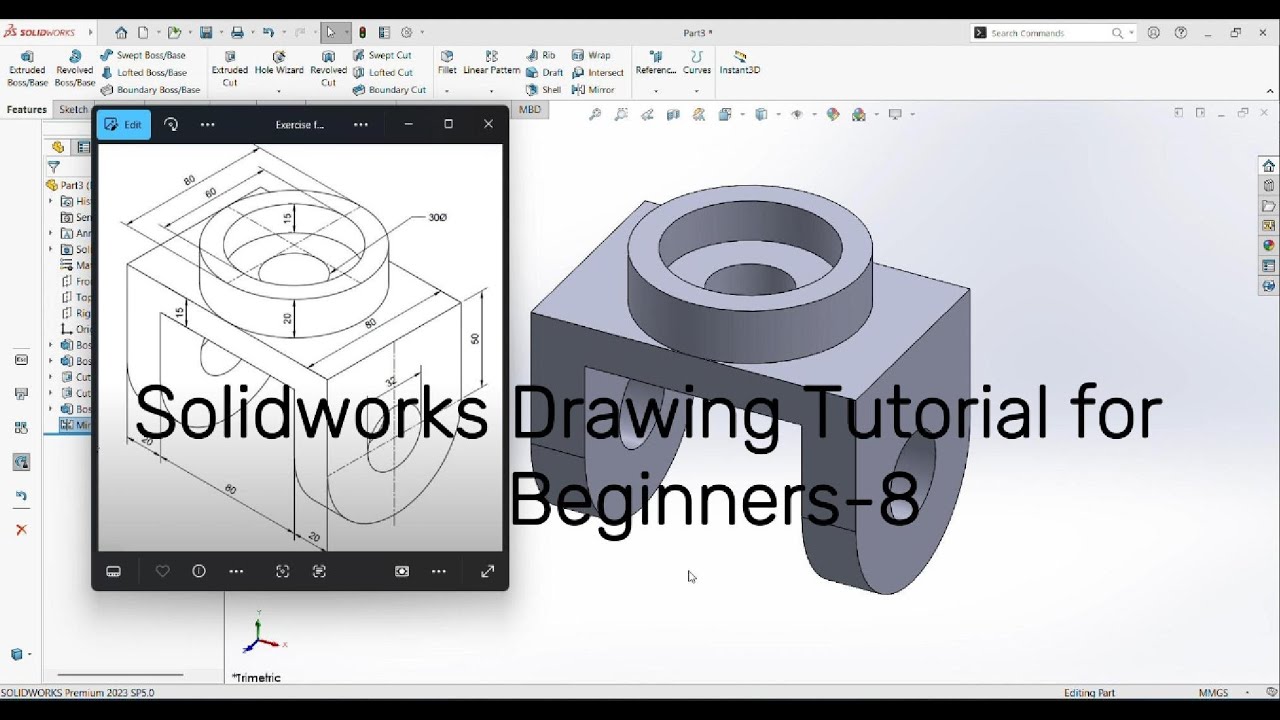
Task: Click the Select cursor tool
Action: pyautogui.click(x=331, y=32)
